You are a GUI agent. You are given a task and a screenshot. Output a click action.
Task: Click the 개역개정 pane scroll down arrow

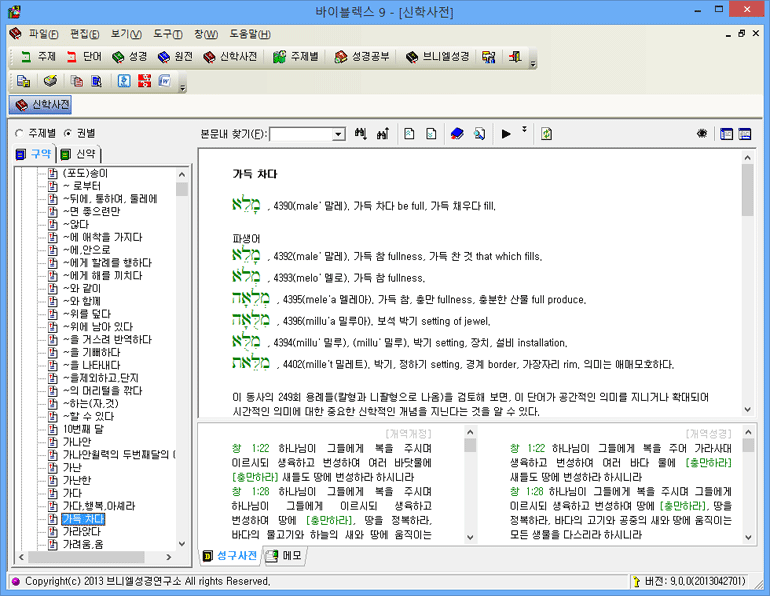(470, 537)
